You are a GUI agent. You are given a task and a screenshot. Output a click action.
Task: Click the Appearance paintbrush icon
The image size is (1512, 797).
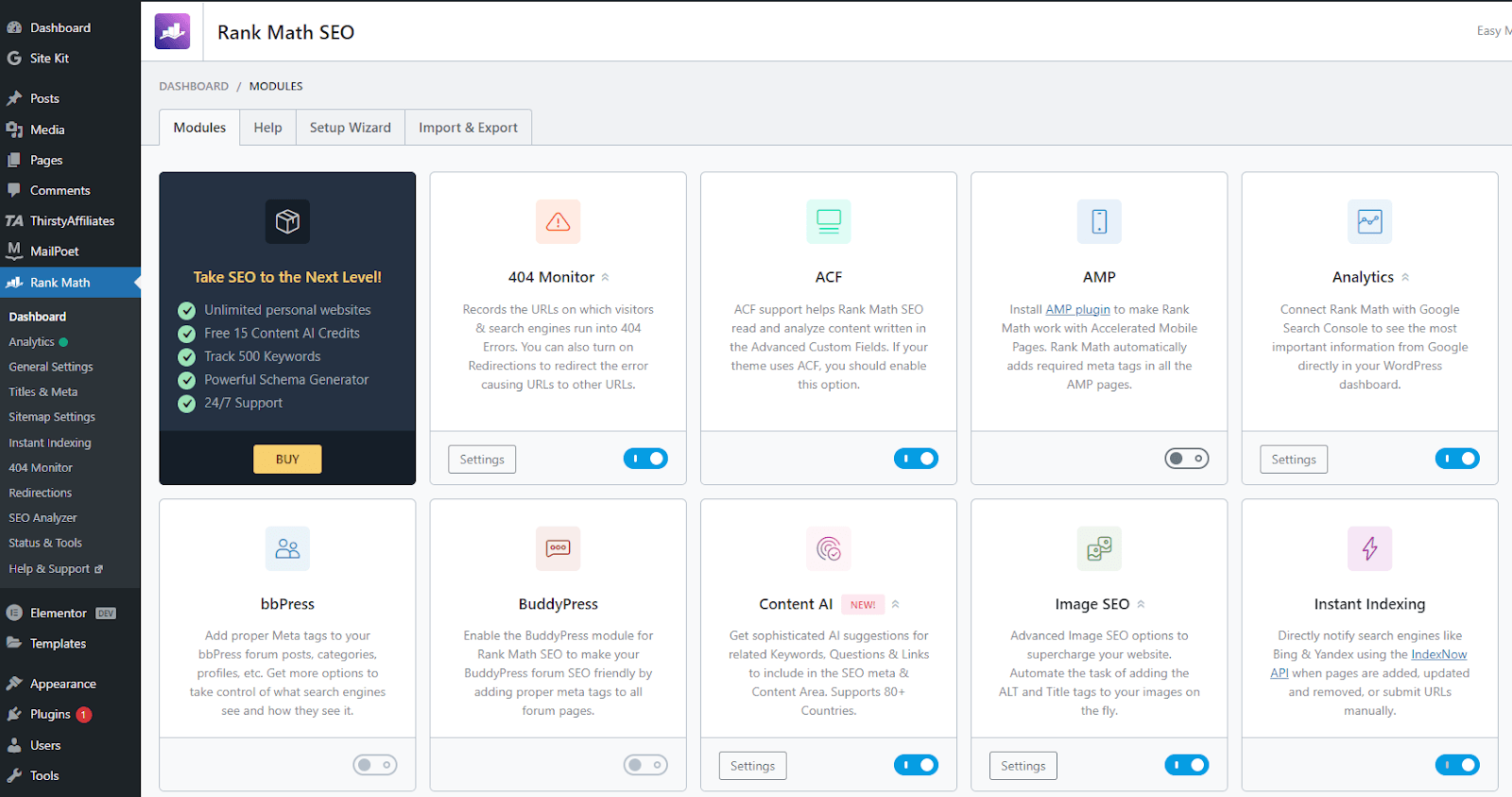[14, 684]
